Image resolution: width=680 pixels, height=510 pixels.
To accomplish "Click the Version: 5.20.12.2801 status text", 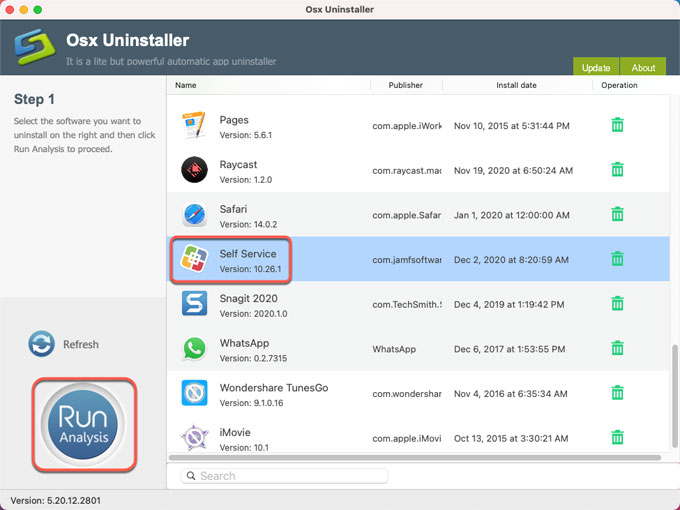I will (x=56, y=500).
